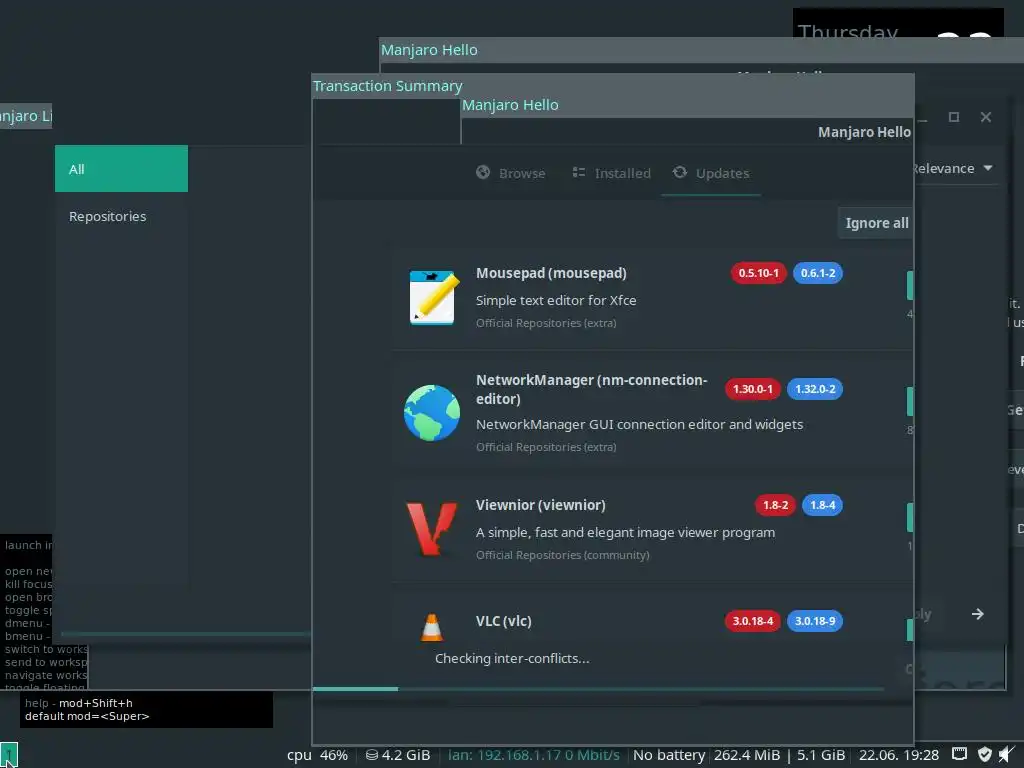Viewport: 1024px width, 768px height.
Task: Click the Viewnior 1.8-4 version badge
Action: tap(822, 505)
